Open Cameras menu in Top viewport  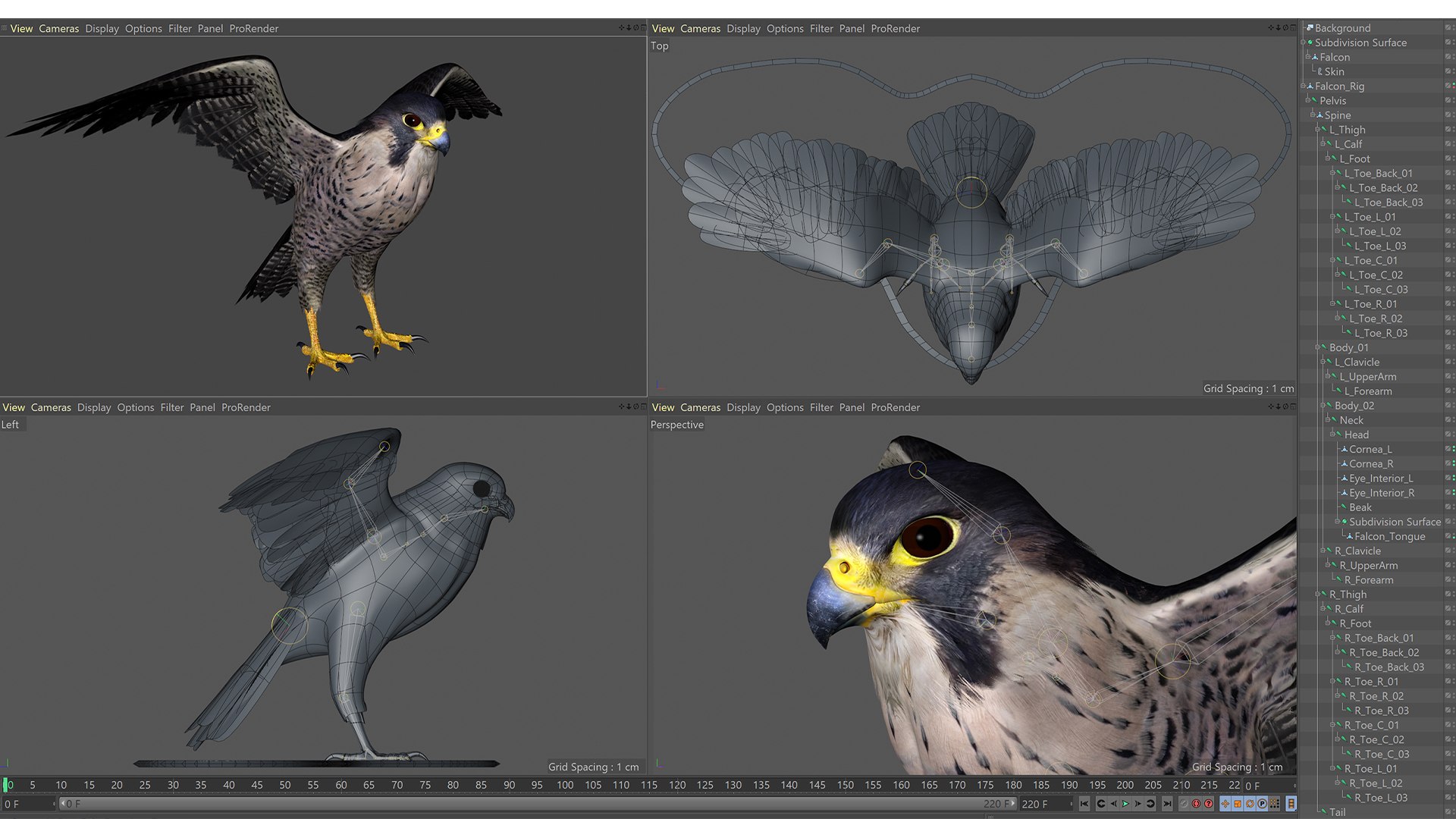point(700,28)
